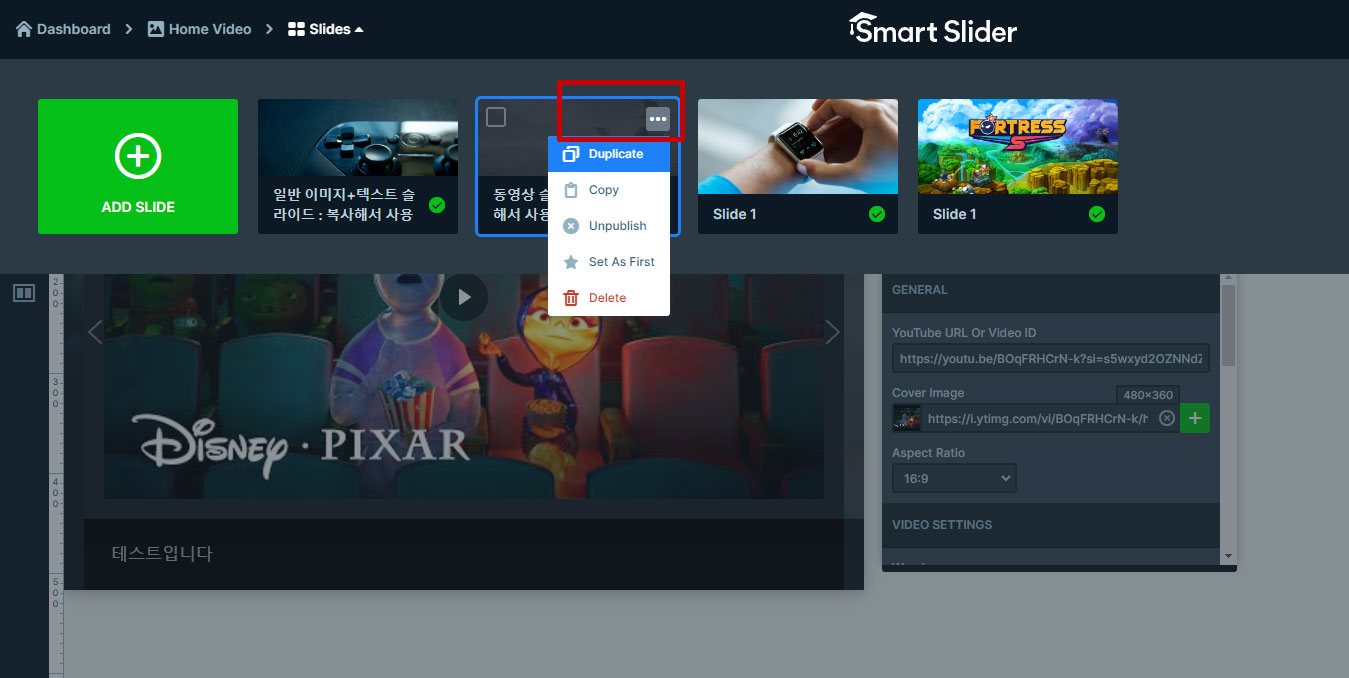Toggle published check on smartwatch slide
1349x678 pixels.
(x=877, y=214)
